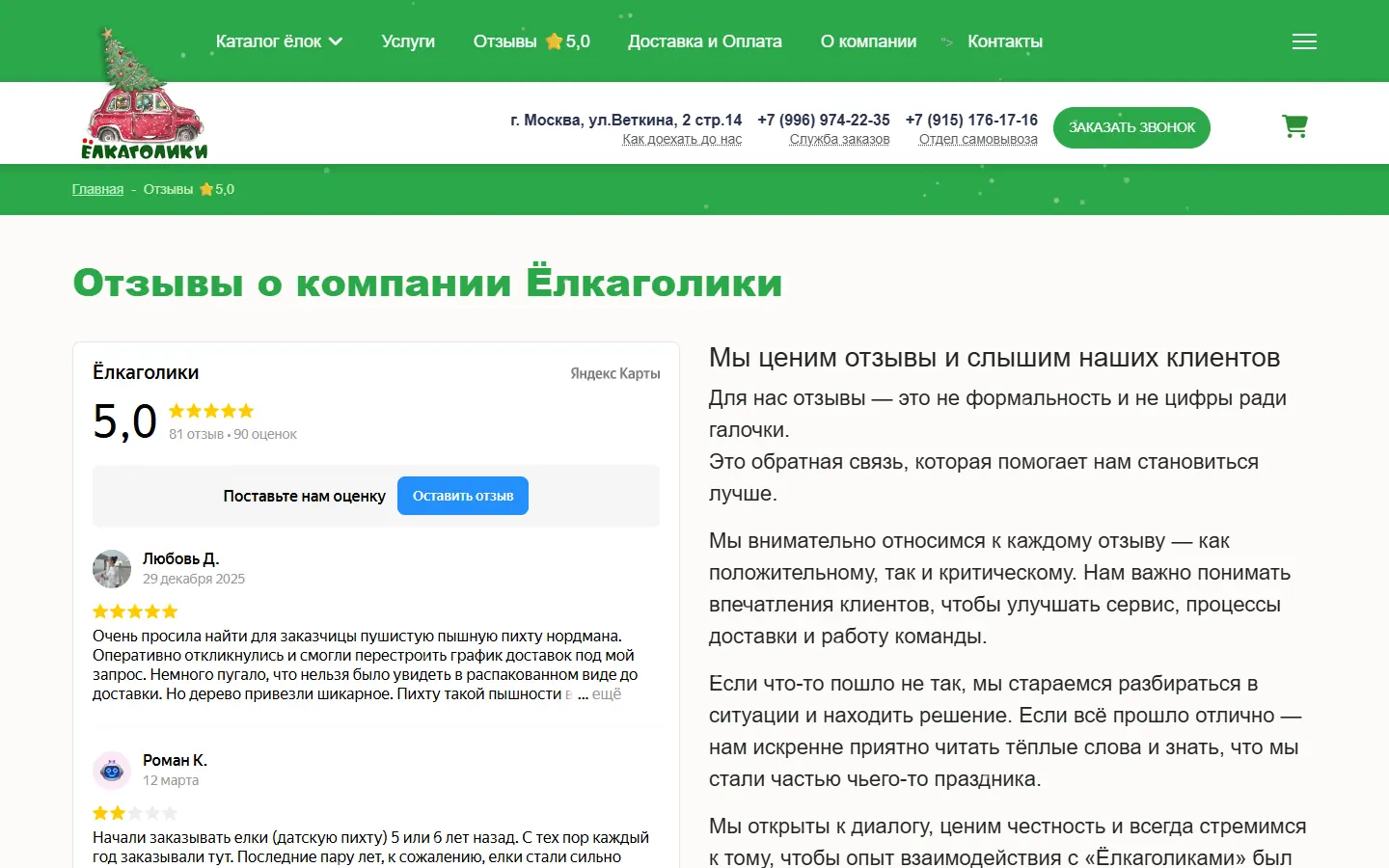Click the Оставить отзыв button
The width and height of the screenshot is (1389, 868).
click(463, 496)
